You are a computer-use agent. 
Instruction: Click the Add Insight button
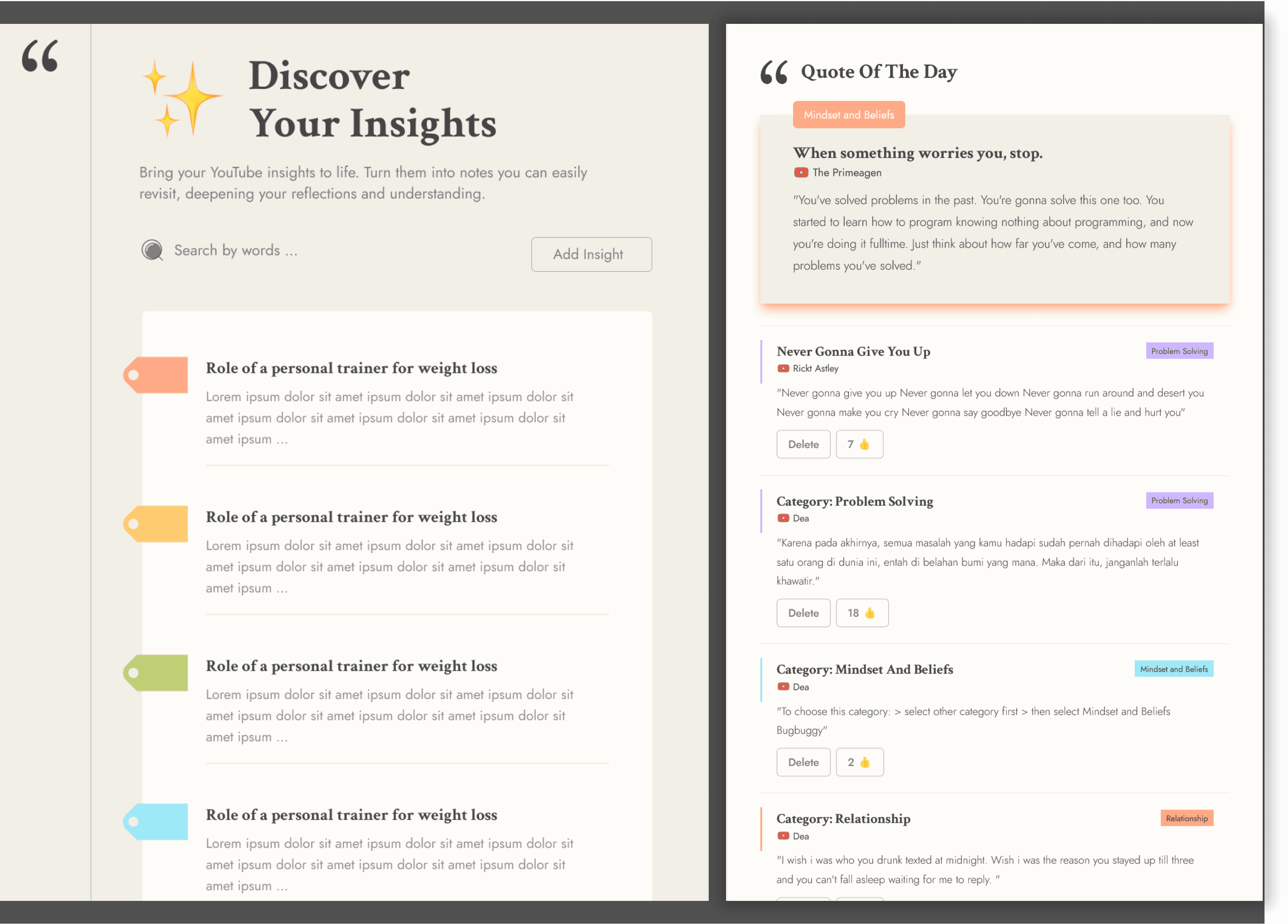click(x=591, y=255)
